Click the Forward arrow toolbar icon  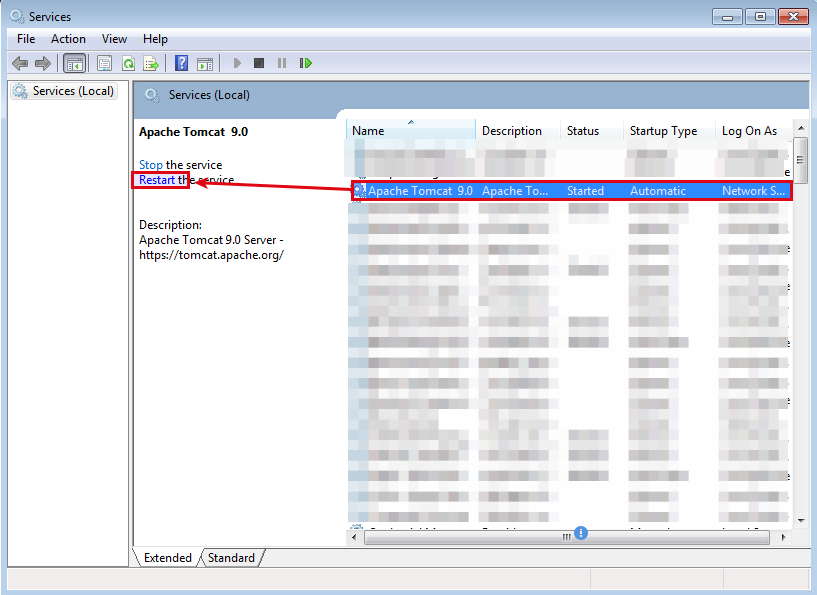[x=43, y=64]
